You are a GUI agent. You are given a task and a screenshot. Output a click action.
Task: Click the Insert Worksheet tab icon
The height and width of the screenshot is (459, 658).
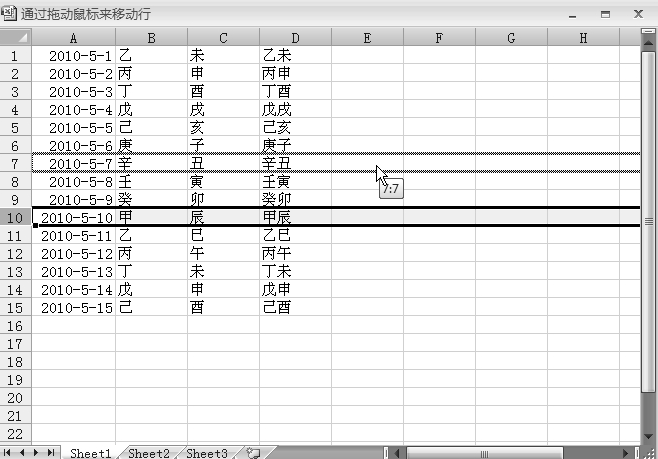253,453
